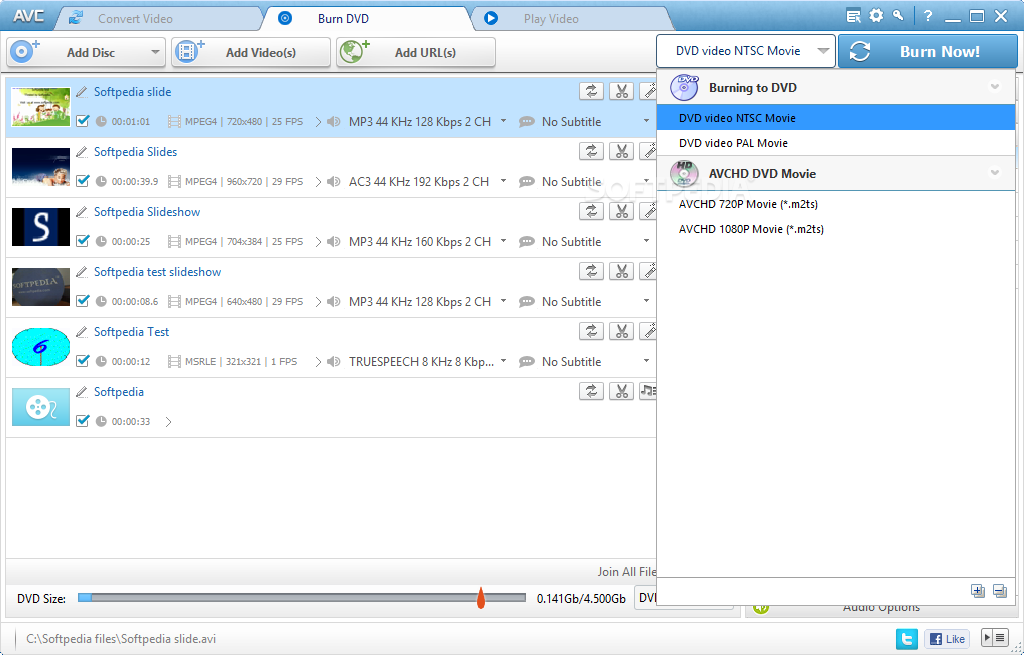Viewport: 1024px width, 655px height.
Task: Click the orange DVD capacity marker
Action: point(481,598)
